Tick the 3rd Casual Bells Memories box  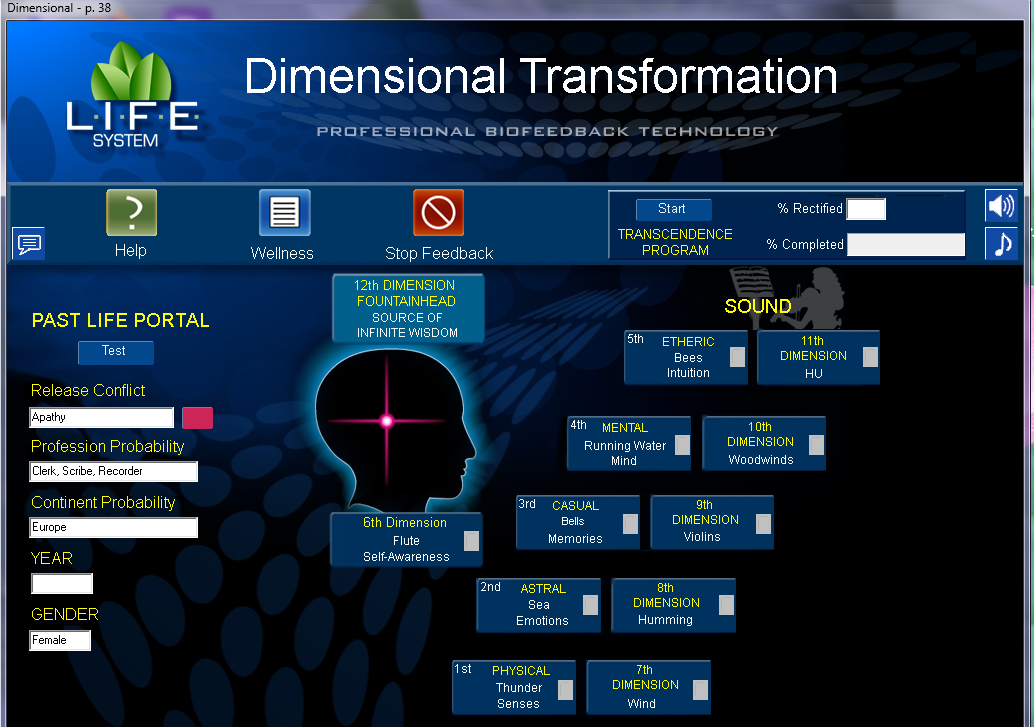630,524
